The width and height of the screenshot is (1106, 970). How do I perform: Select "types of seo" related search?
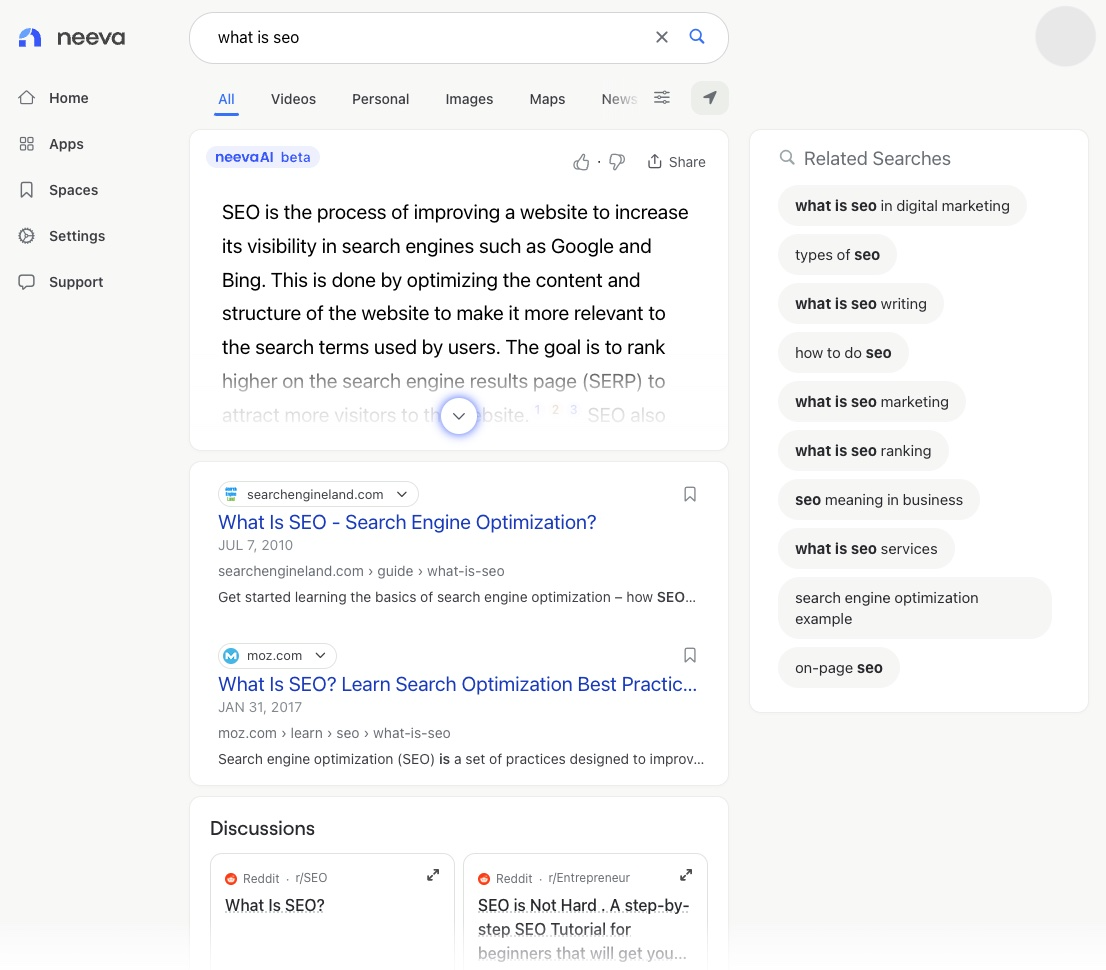point(837,255)
